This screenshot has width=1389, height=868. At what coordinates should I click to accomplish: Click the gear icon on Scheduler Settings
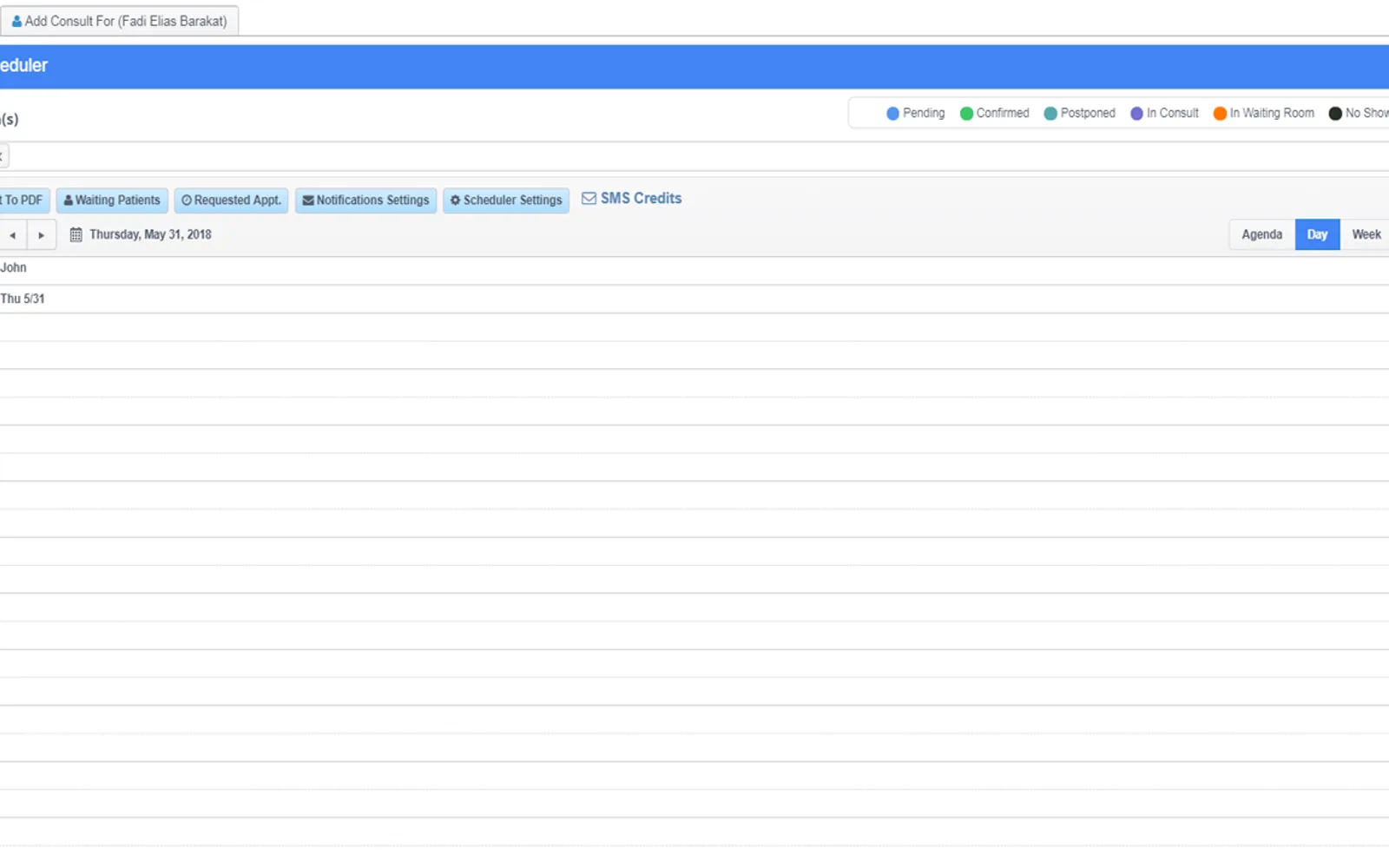coord(455,201)
